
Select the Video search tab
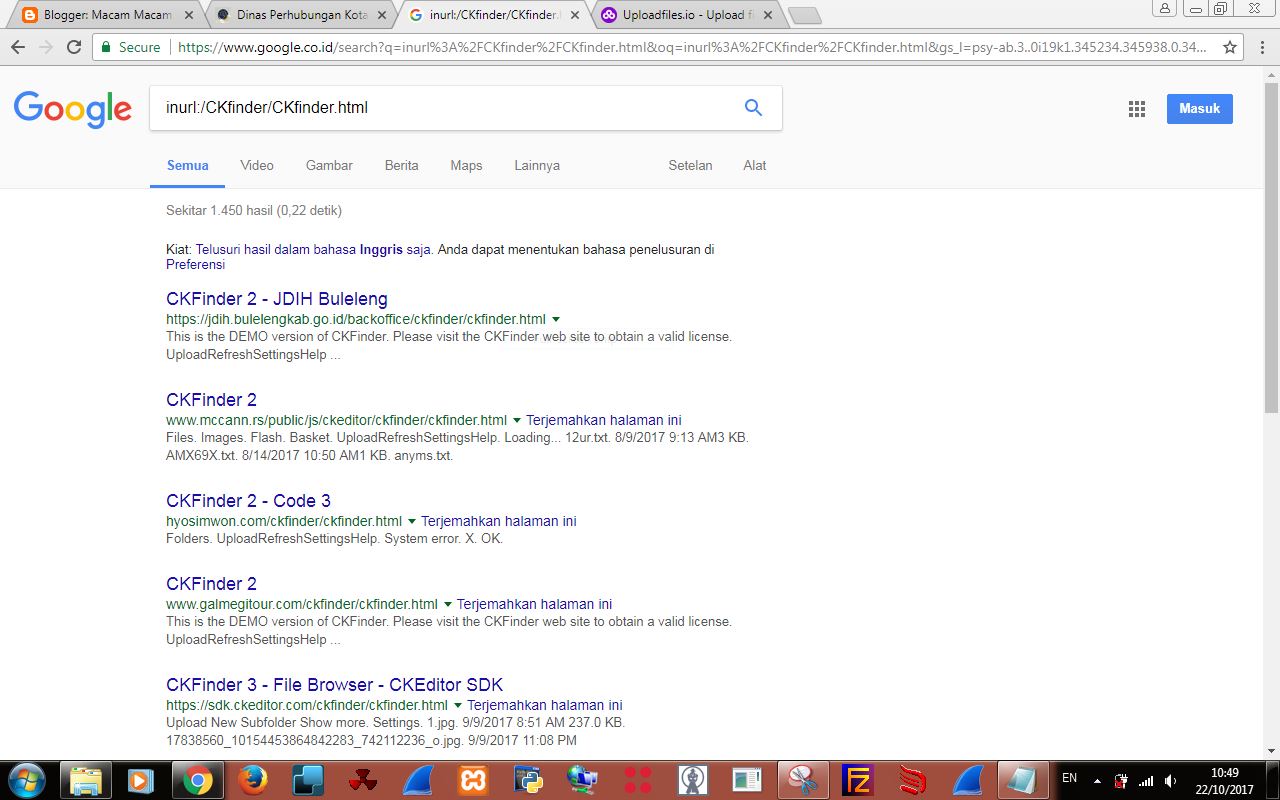(257, 165)
